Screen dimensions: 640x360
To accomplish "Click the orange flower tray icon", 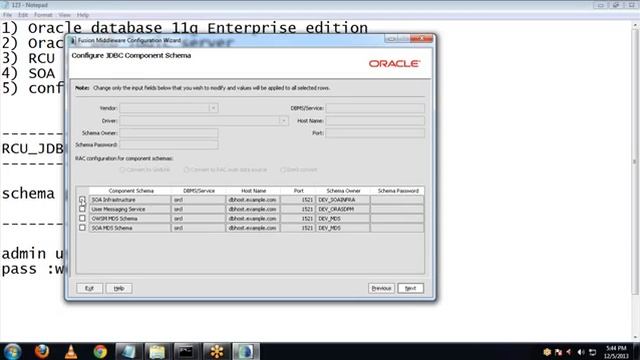I will click(x=547, y=352).
